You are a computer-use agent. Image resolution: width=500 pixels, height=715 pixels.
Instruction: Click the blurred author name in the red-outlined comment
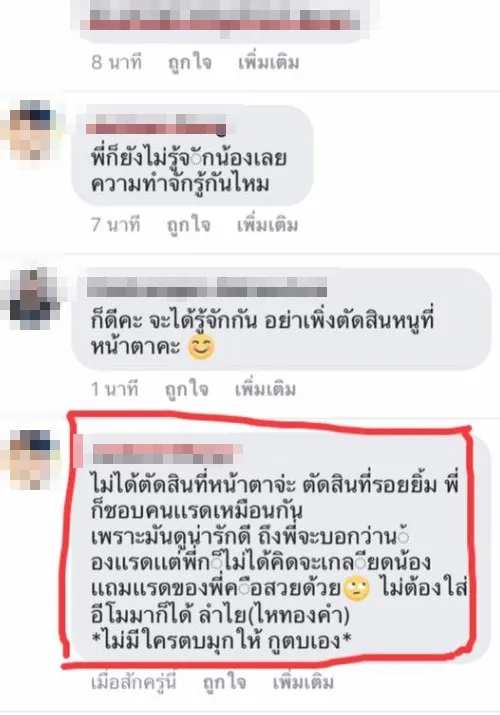click(x=166, y=453)
